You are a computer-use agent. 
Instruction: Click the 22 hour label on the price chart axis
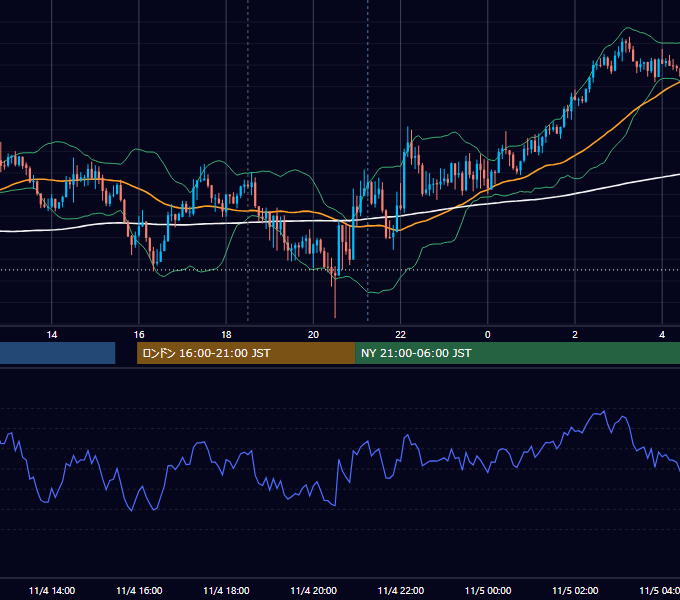coord(400,335)
